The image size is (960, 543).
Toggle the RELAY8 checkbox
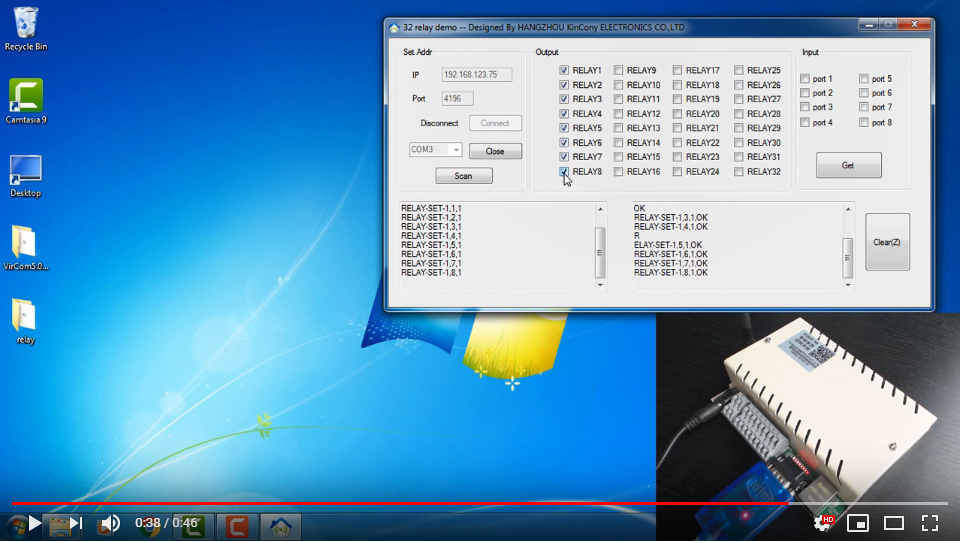564,172
